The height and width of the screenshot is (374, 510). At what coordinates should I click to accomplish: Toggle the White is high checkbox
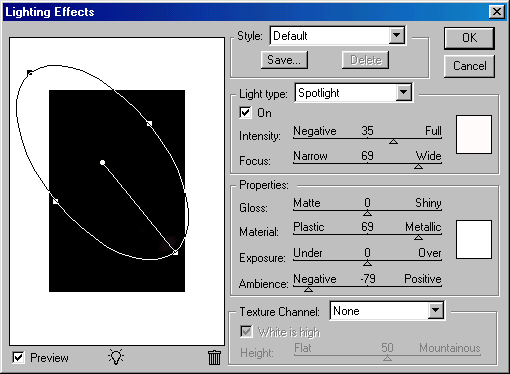coord(246,332)
